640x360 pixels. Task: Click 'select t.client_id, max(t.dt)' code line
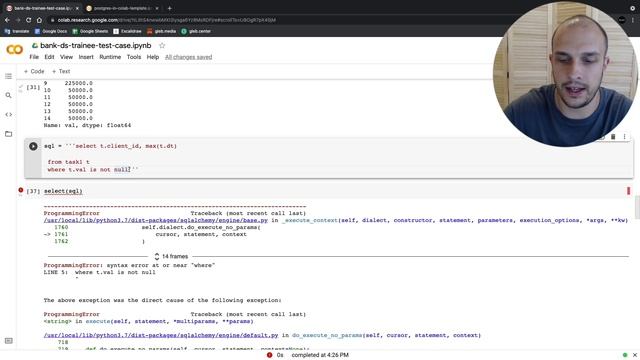tap(126, 146)
